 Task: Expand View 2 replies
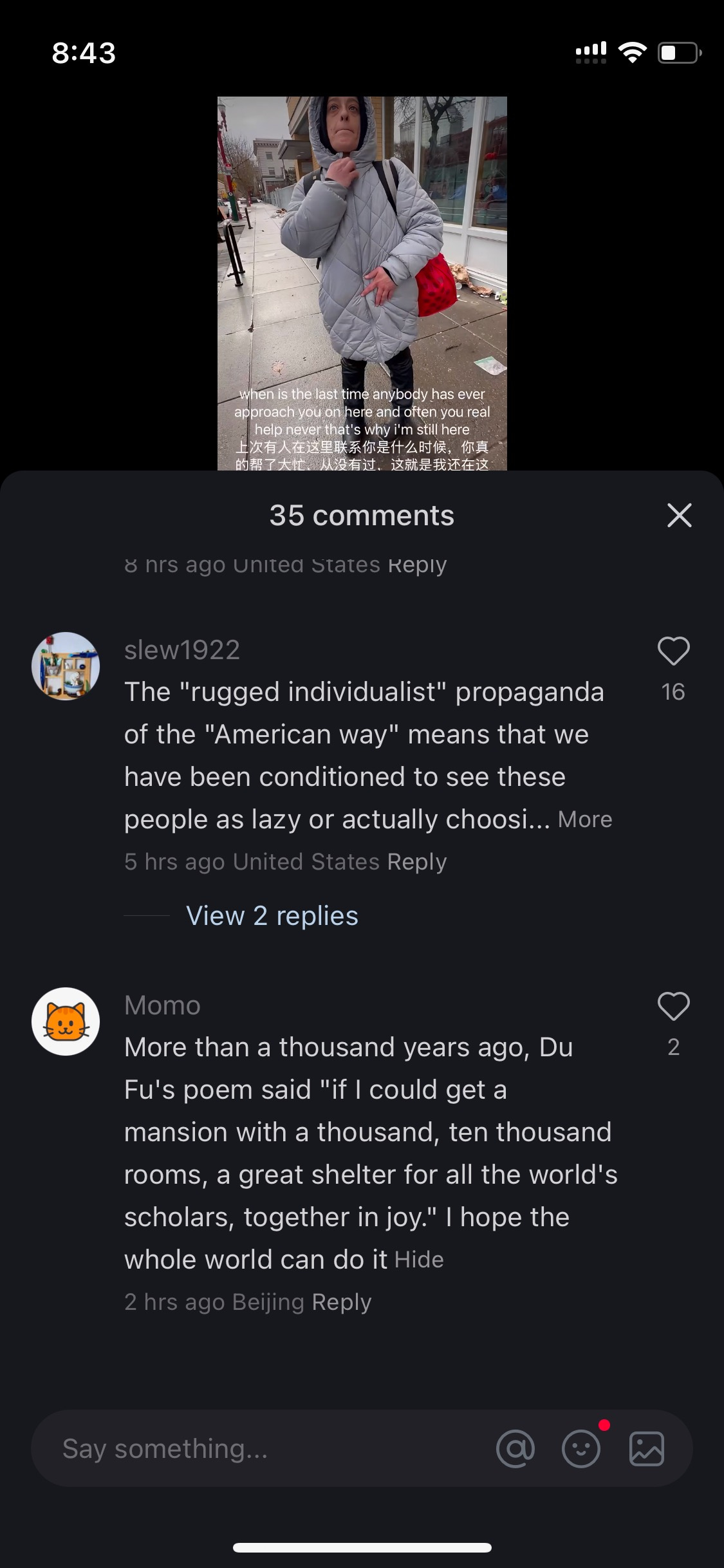(272, 915)
